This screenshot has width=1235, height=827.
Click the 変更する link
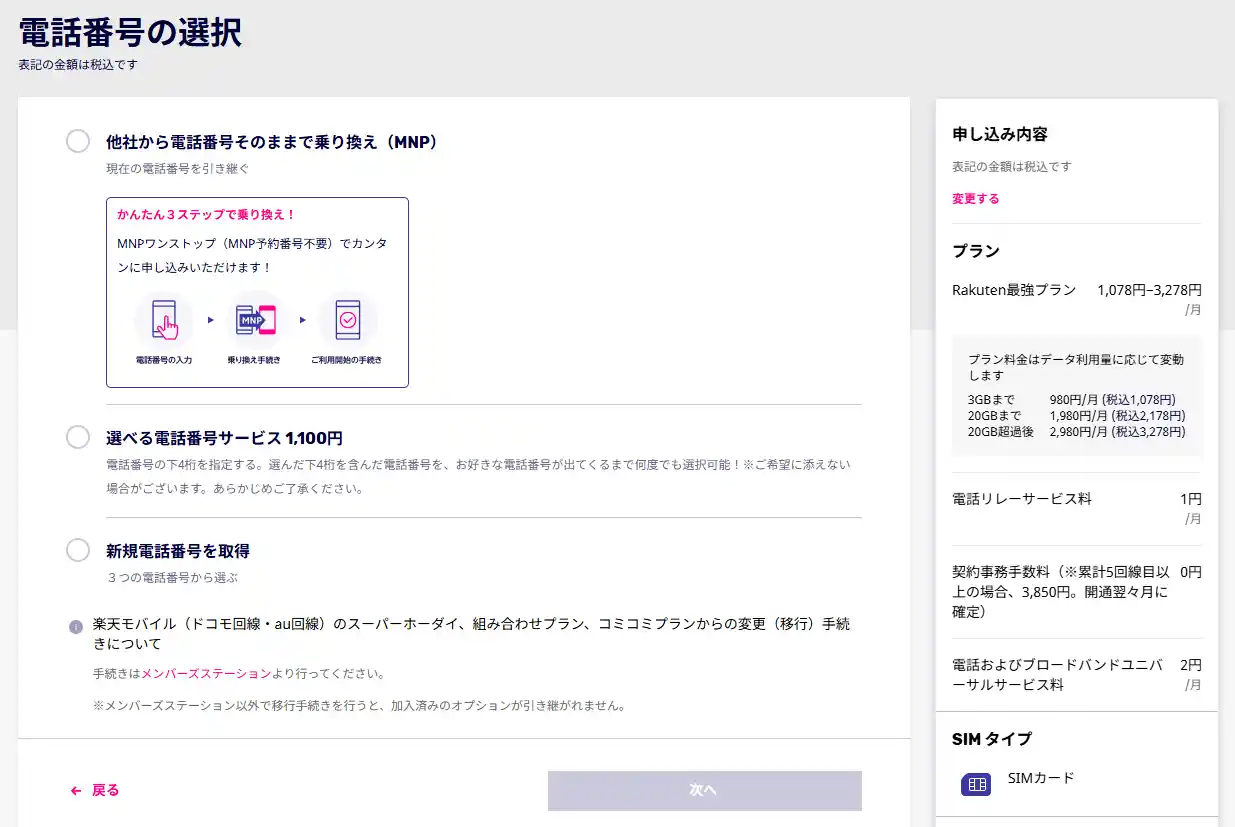coord(975,199)
